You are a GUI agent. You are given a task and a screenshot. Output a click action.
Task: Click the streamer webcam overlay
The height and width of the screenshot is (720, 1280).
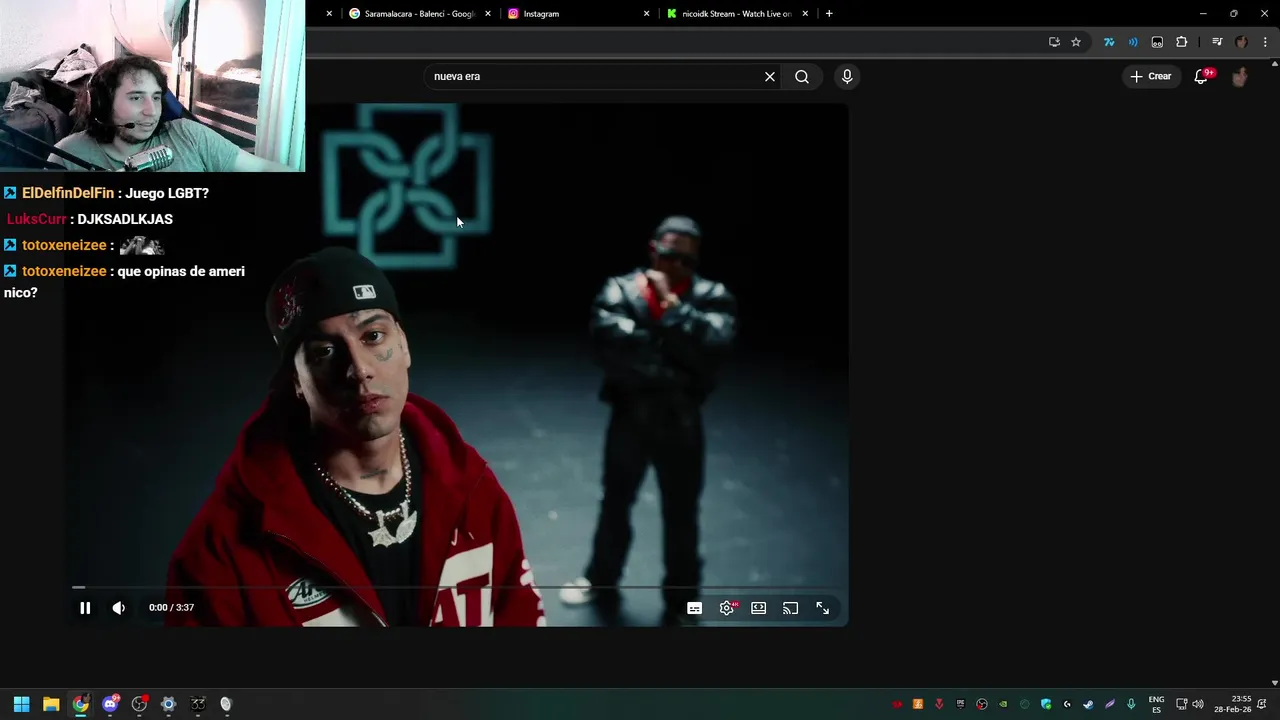(152, 86)
